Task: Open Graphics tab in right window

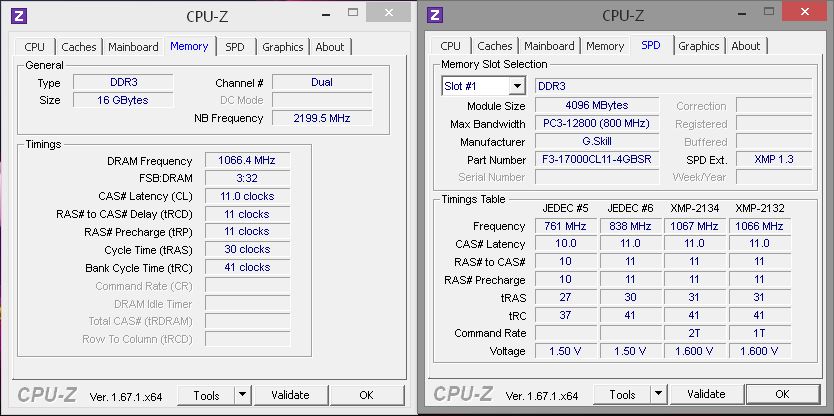Action: [699, 46]
